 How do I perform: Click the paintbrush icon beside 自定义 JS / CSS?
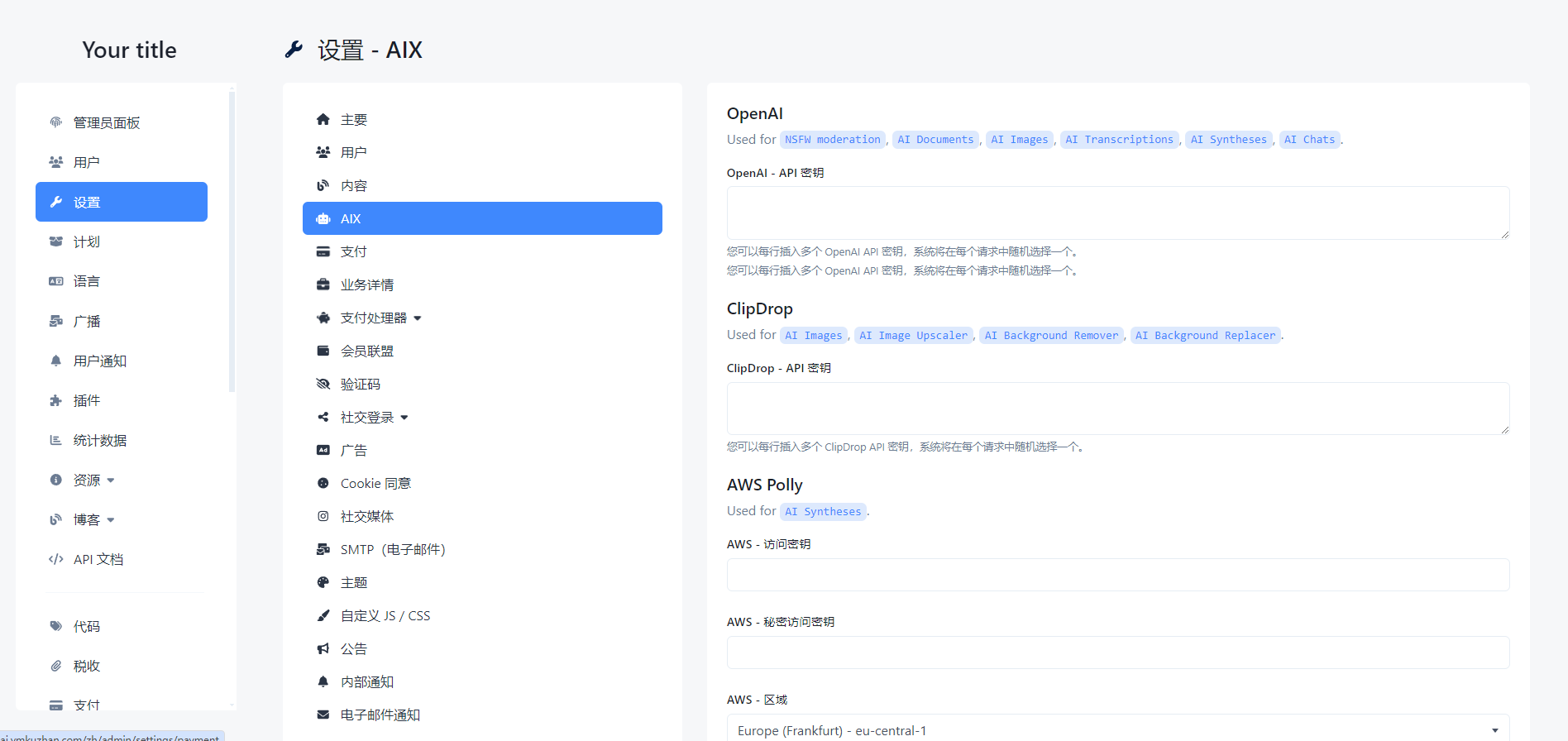coord(323,615)
